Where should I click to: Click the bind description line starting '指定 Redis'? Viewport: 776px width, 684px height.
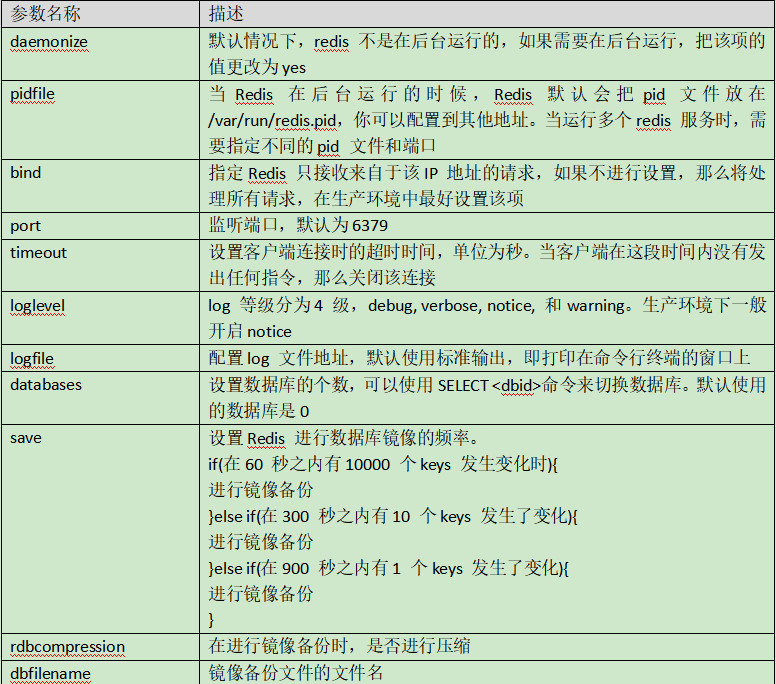click(x=487, y=173)
